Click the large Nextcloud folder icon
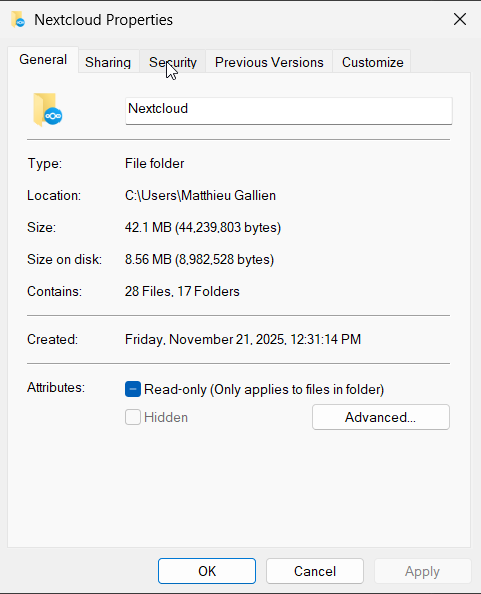This screenshot has height=594, width=481. point(48,110)
